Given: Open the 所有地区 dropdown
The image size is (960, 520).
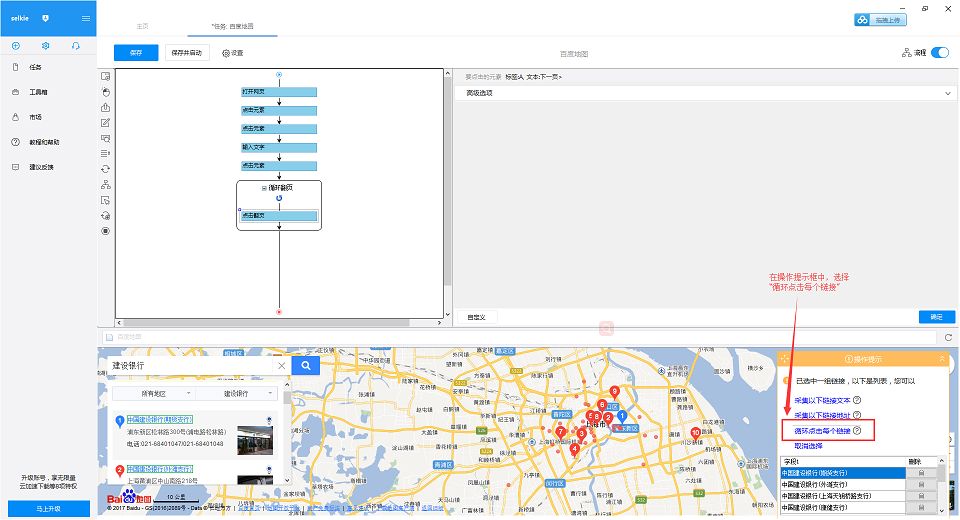Looking at the screenshot, I should (153, 393).
